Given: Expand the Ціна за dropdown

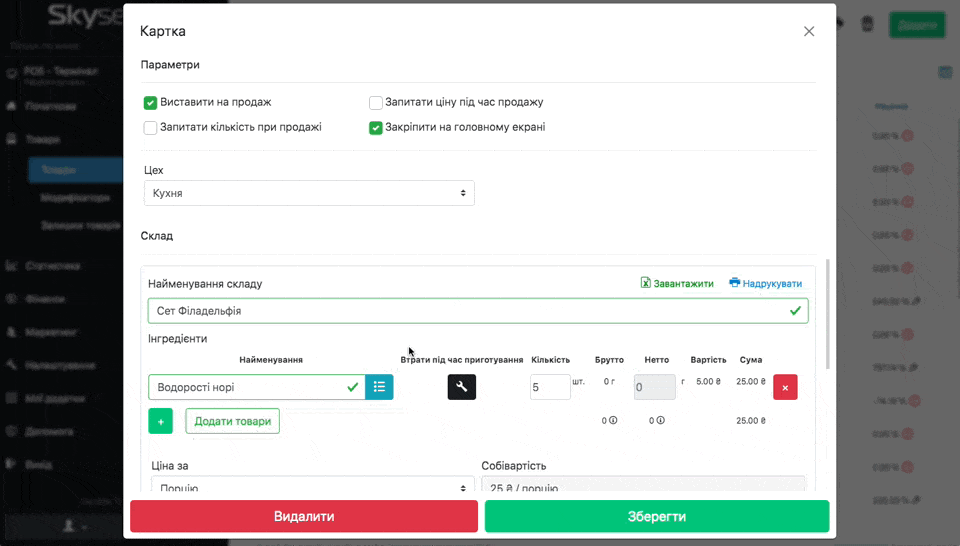Looking at the screenshot, I should point(309,488).
